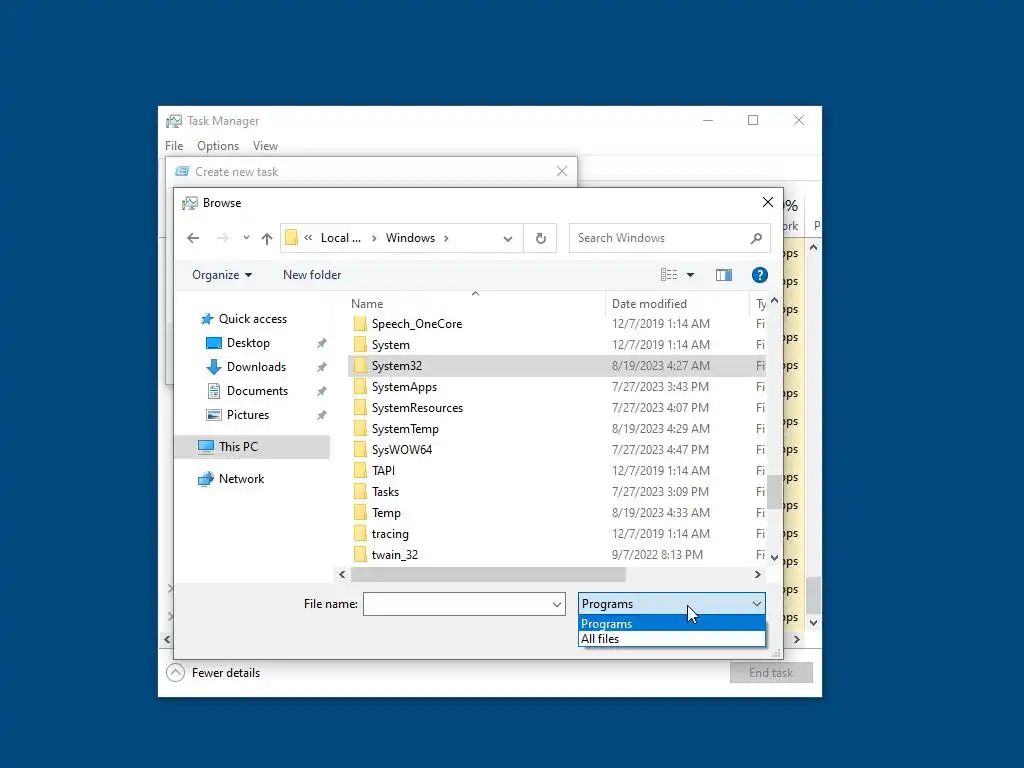This screenshot has height=768, width=1024.
Task: Click the Downloads arrow icon
Action: [214, 367]
